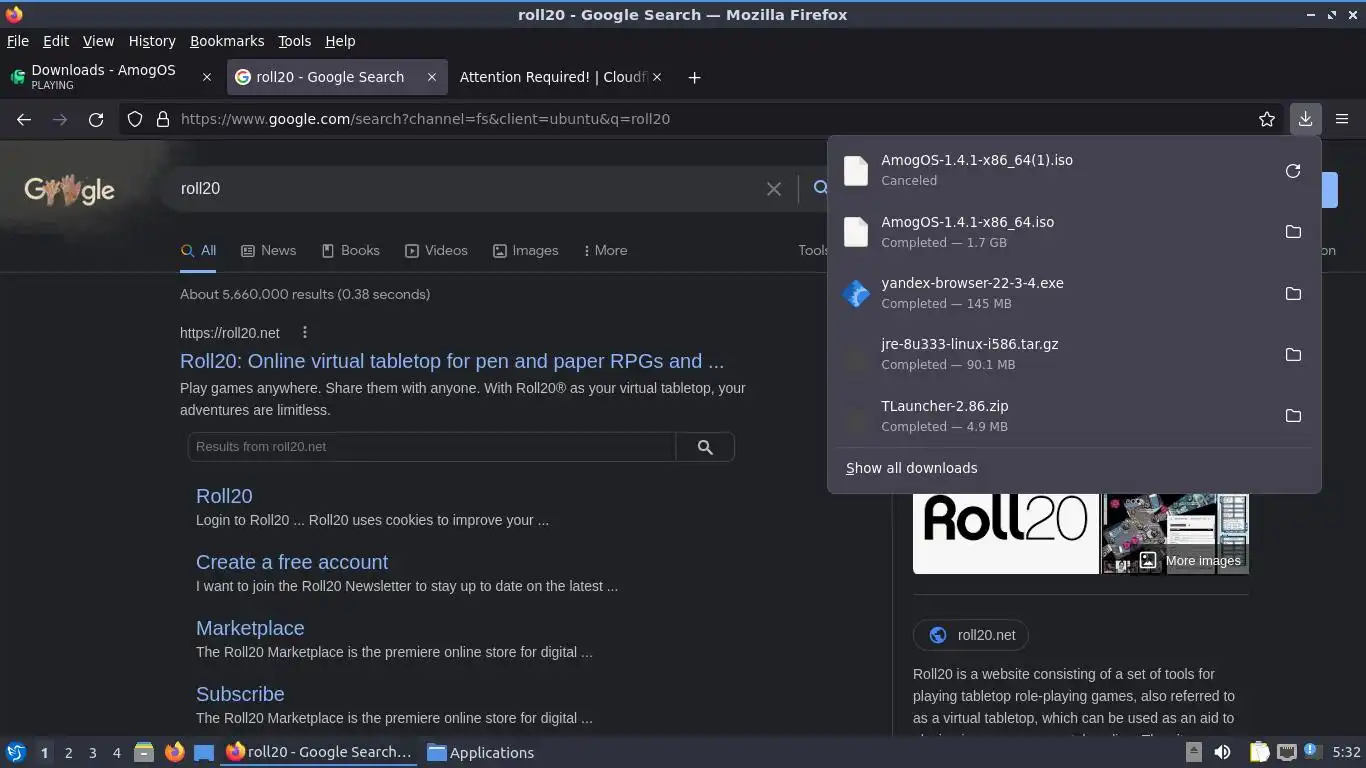Close the Attention Required tab
This screenshot has width=1366, height=768.
click(657, 77)
